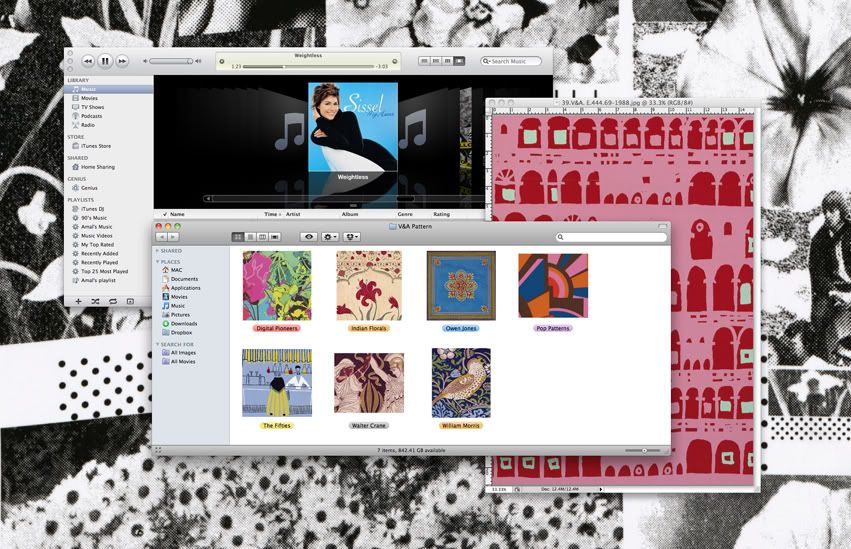Switch iTunes to Cover Flow view button
Viewport: 851px width, 549px height.
tap(459, 61)
